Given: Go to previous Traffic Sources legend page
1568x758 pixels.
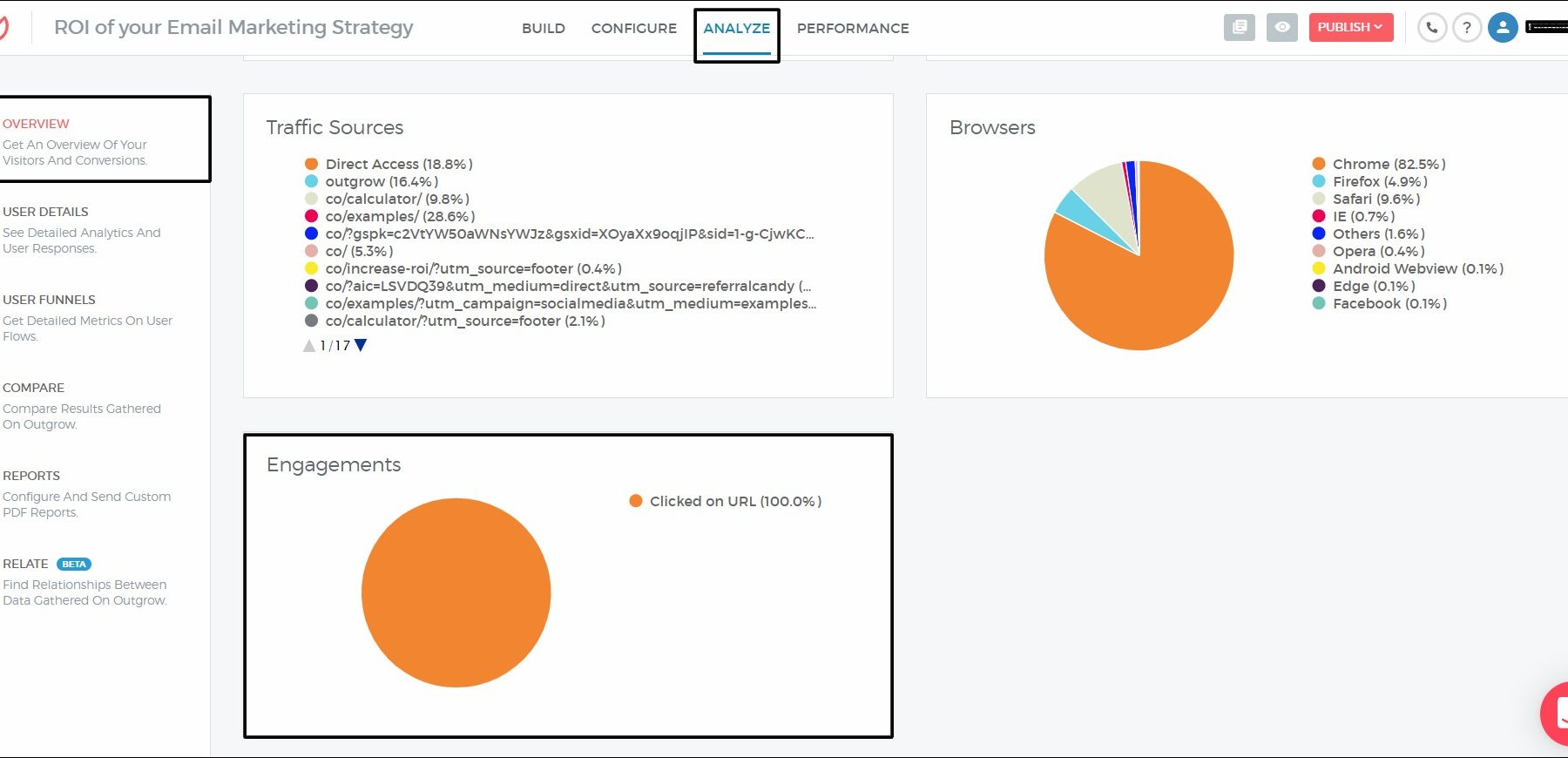Looking at the screenshot, I should (308, 346).
